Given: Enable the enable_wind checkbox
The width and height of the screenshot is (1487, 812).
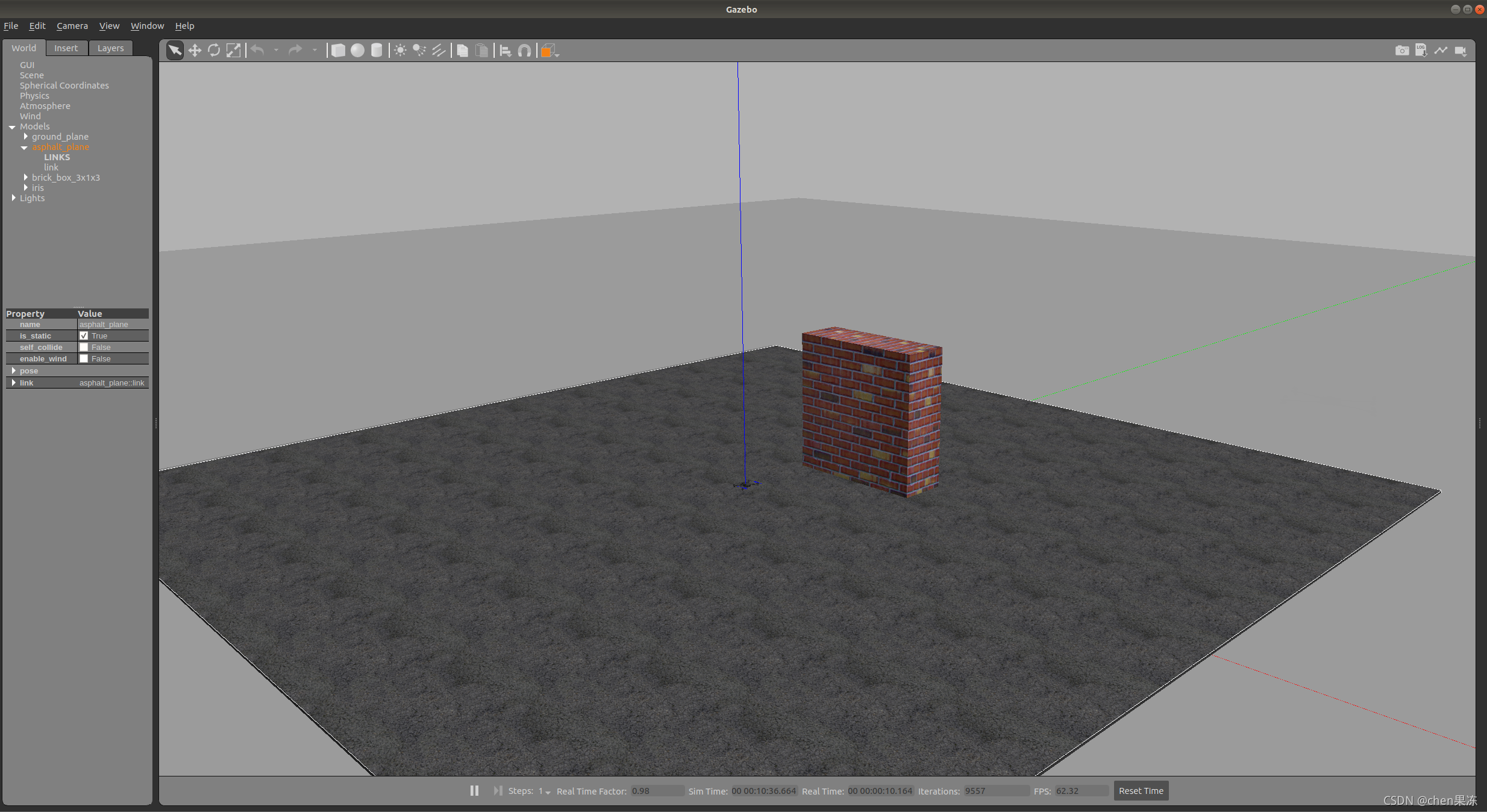Looking at the screenshot, I should pyautogui.click(x=84, y=358).
